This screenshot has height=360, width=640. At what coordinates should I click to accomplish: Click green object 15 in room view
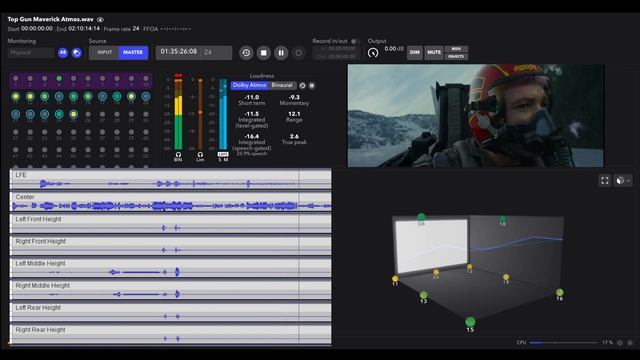pyautogui.click(x=470, y=322)
